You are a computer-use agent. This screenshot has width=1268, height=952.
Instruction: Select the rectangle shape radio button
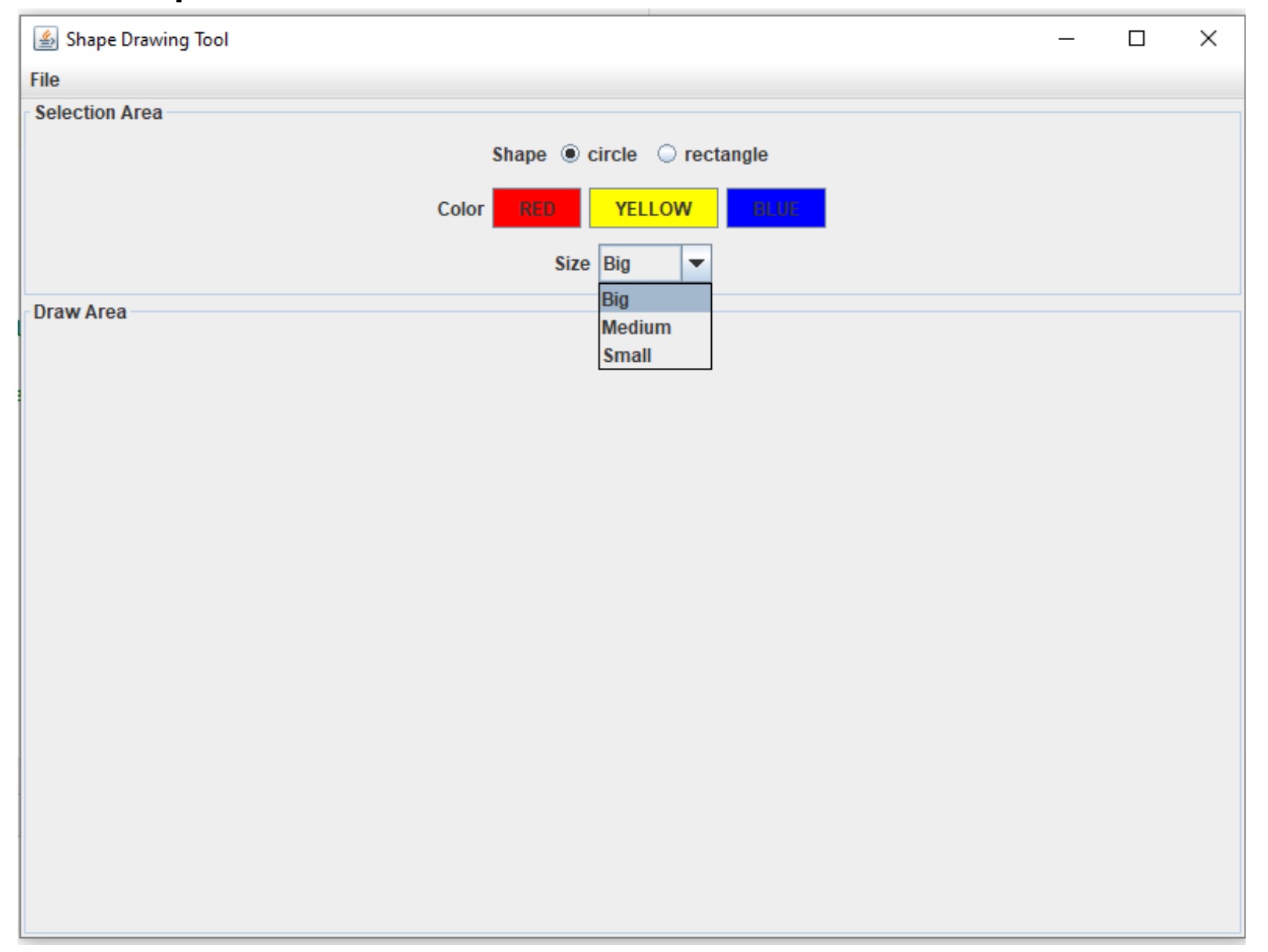666,154
